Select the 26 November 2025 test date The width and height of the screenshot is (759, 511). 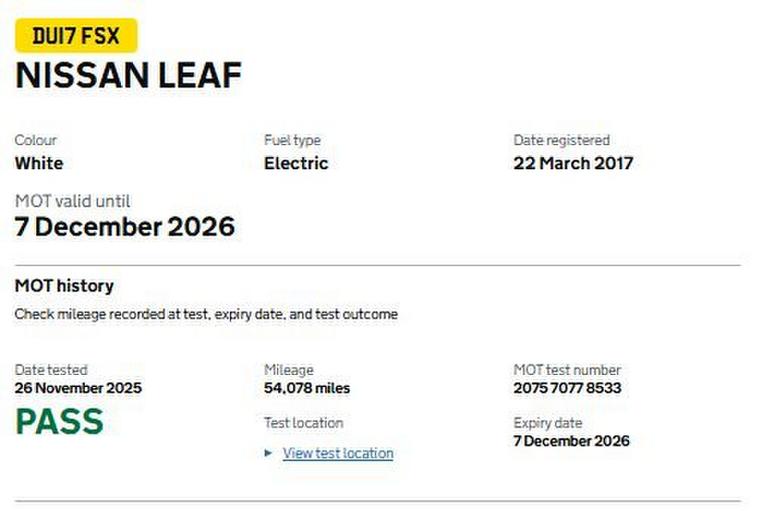coord(78,388)
